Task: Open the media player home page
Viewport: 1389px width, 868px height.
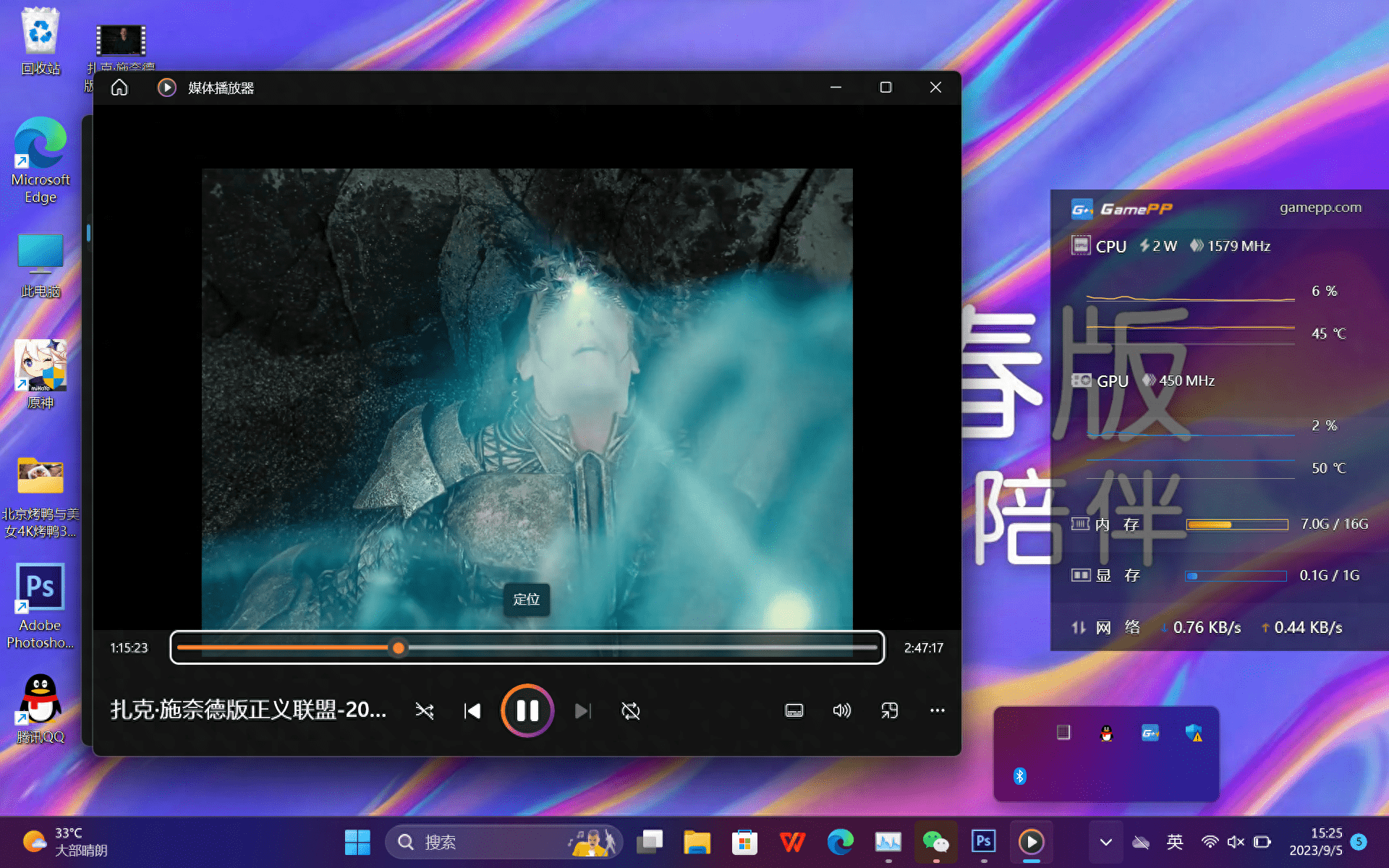Action: click(x=119, y=87)
